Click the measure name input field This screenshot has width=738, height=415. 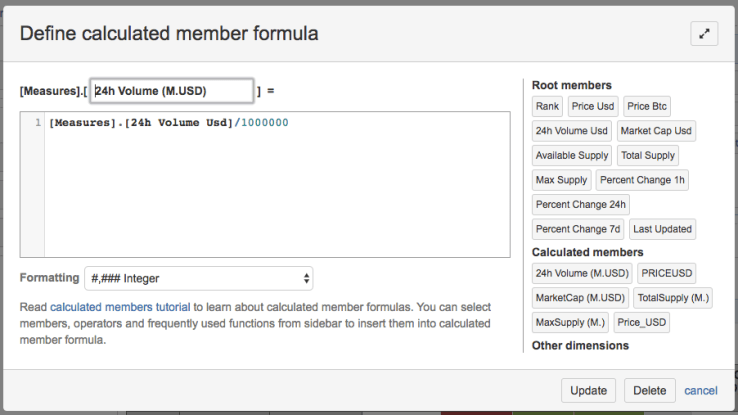tap(171, 91)
